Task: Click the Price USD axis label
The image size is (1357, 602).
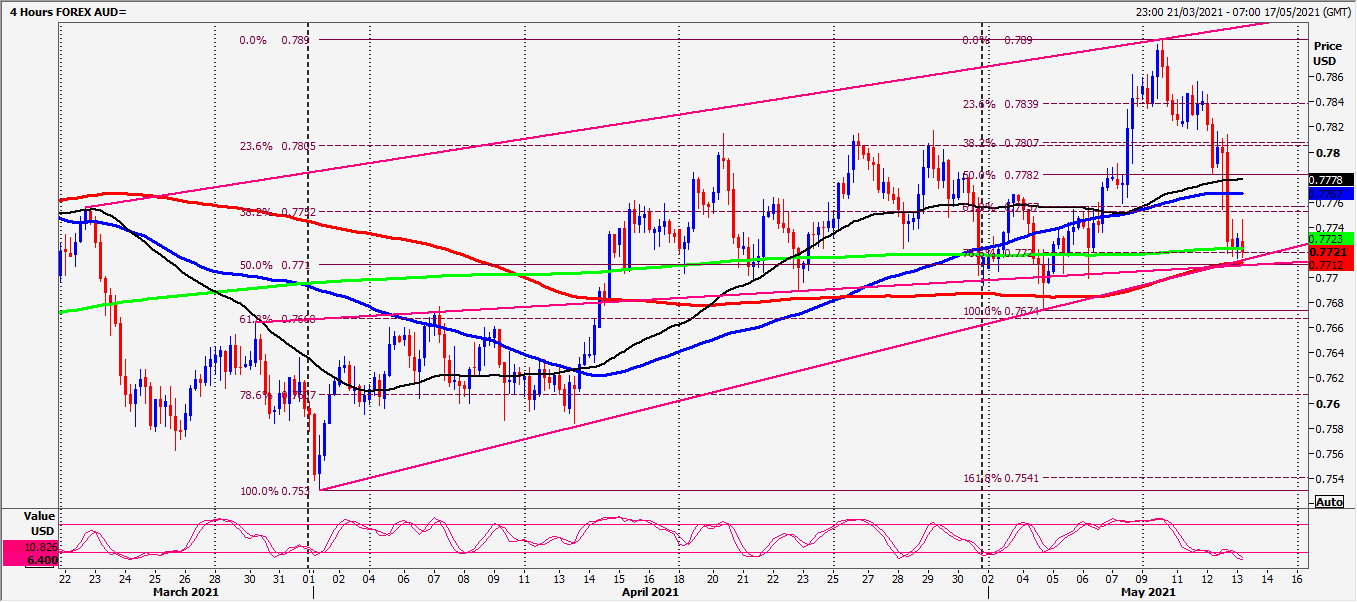Action: pos(1326,52)
